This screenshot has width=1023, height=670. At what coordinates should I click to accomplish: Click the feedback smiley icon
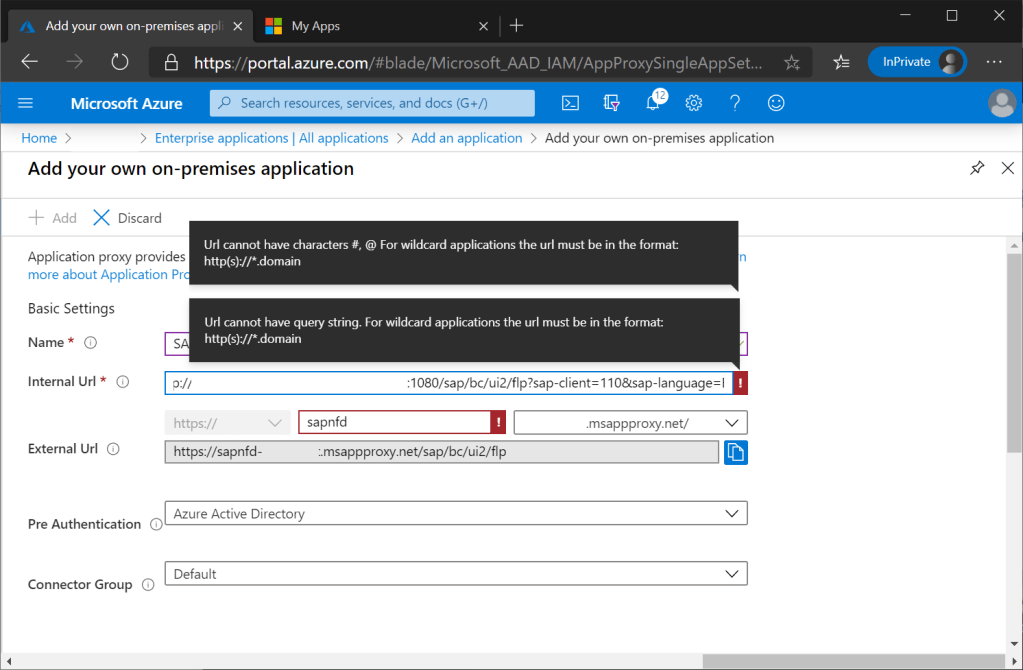point(775,103)
